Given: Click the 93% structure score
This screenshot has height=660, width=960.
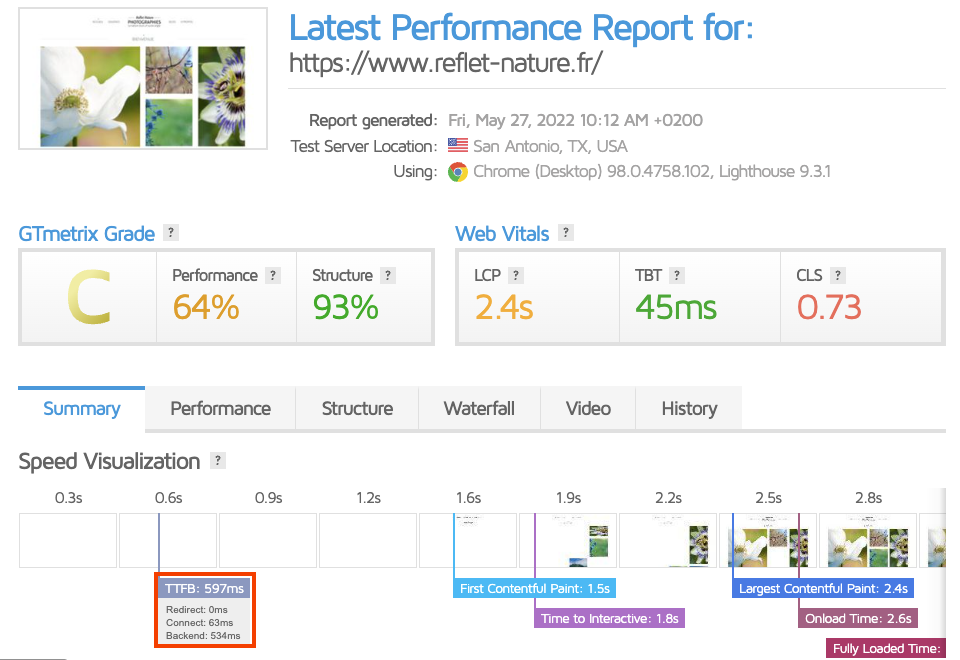Looking at the screenshot, I should pyautogui.click(x=345, y=307).
